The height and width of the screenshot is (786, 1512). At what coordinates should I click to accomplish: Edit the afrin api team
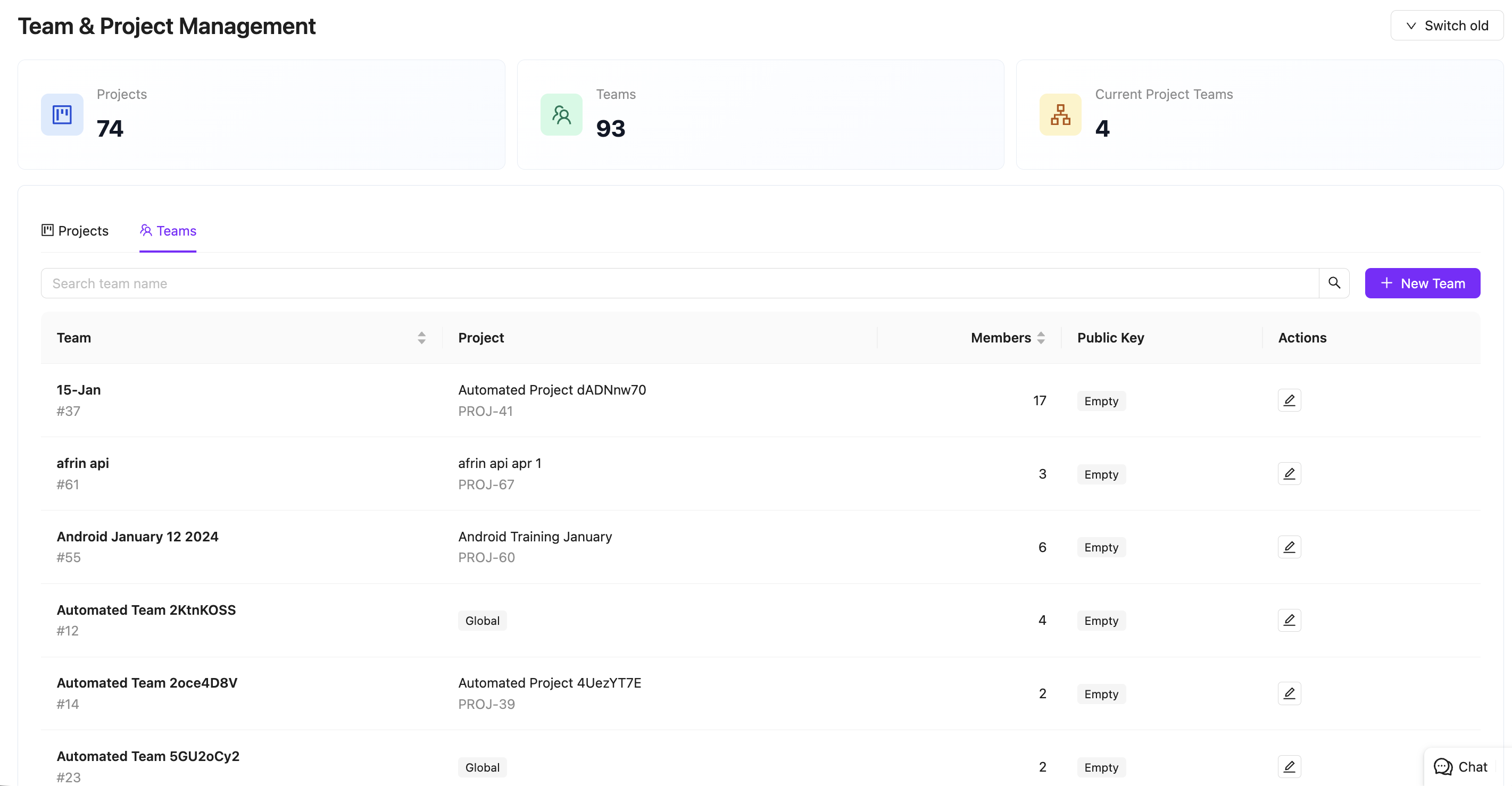1289,474
